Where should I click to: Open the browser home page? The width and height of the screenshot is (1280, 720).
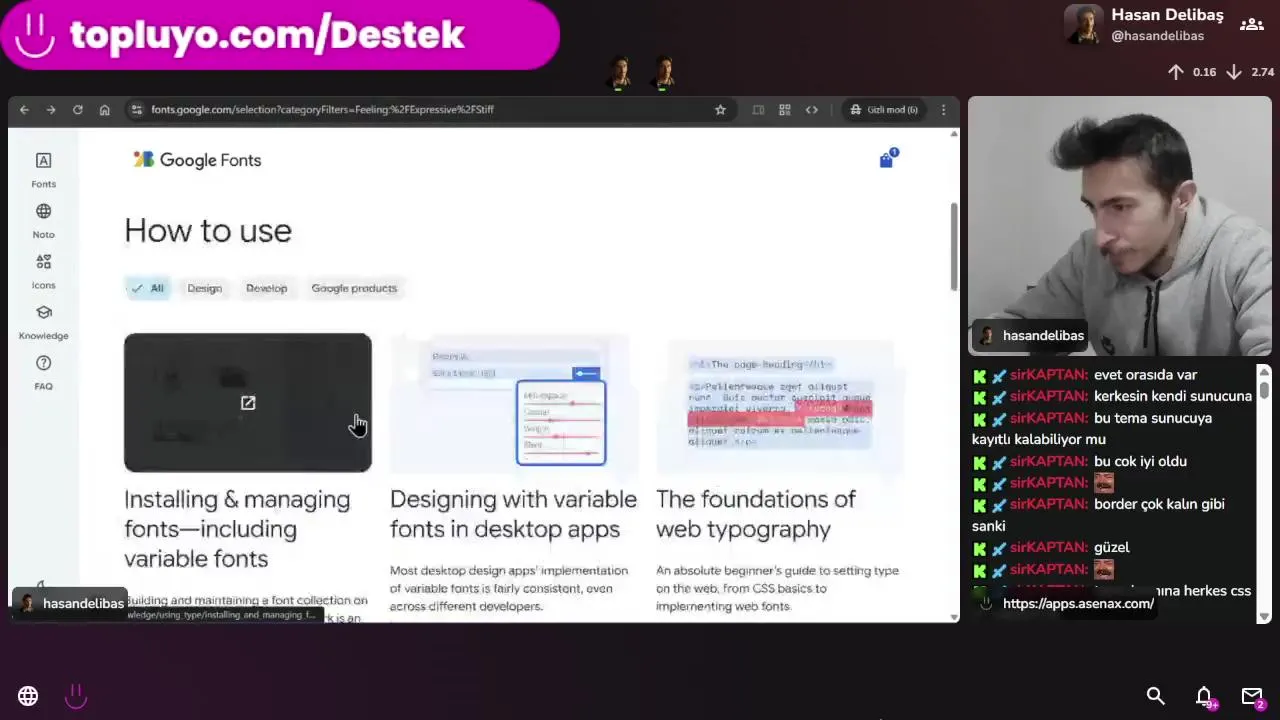(x=104, y=110)
